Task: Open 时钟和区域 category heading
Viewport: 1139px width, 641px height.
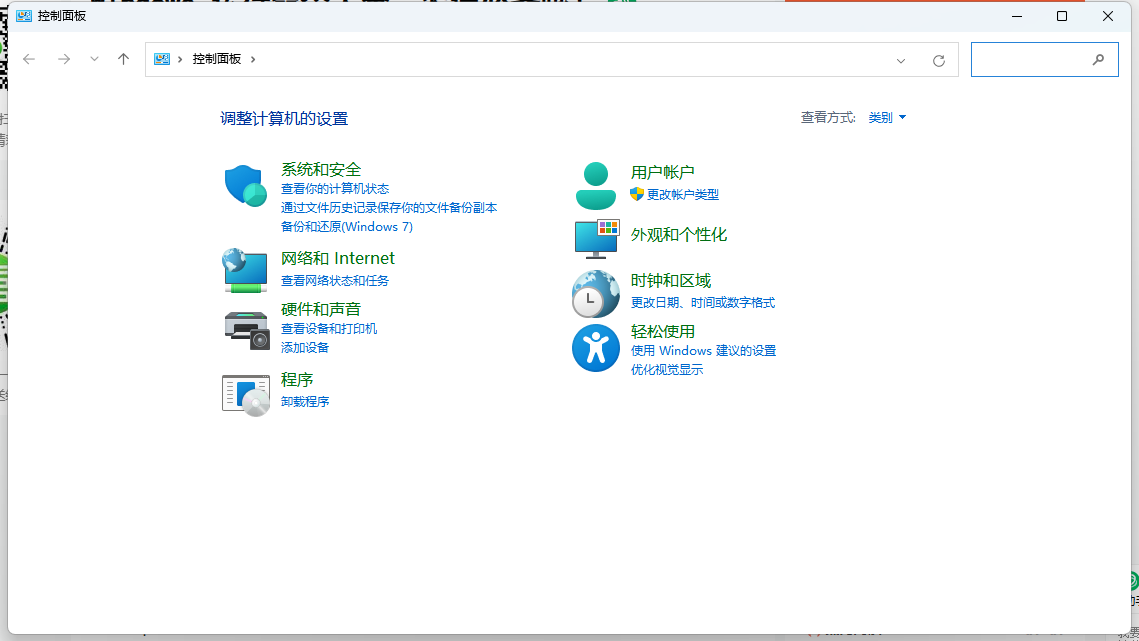Action: 670,281
